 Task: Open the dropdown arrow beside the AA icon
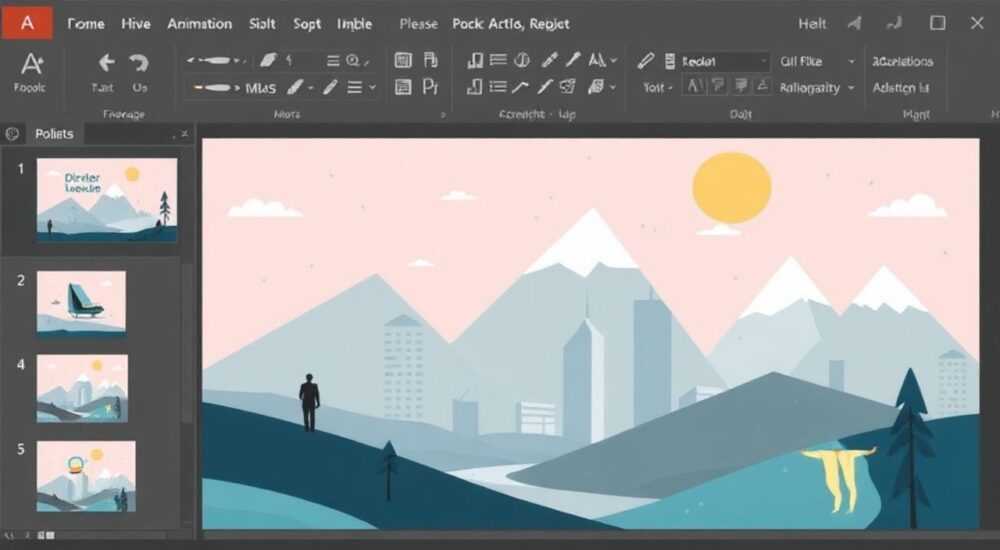pyautogui.click(x=614, y=61)
